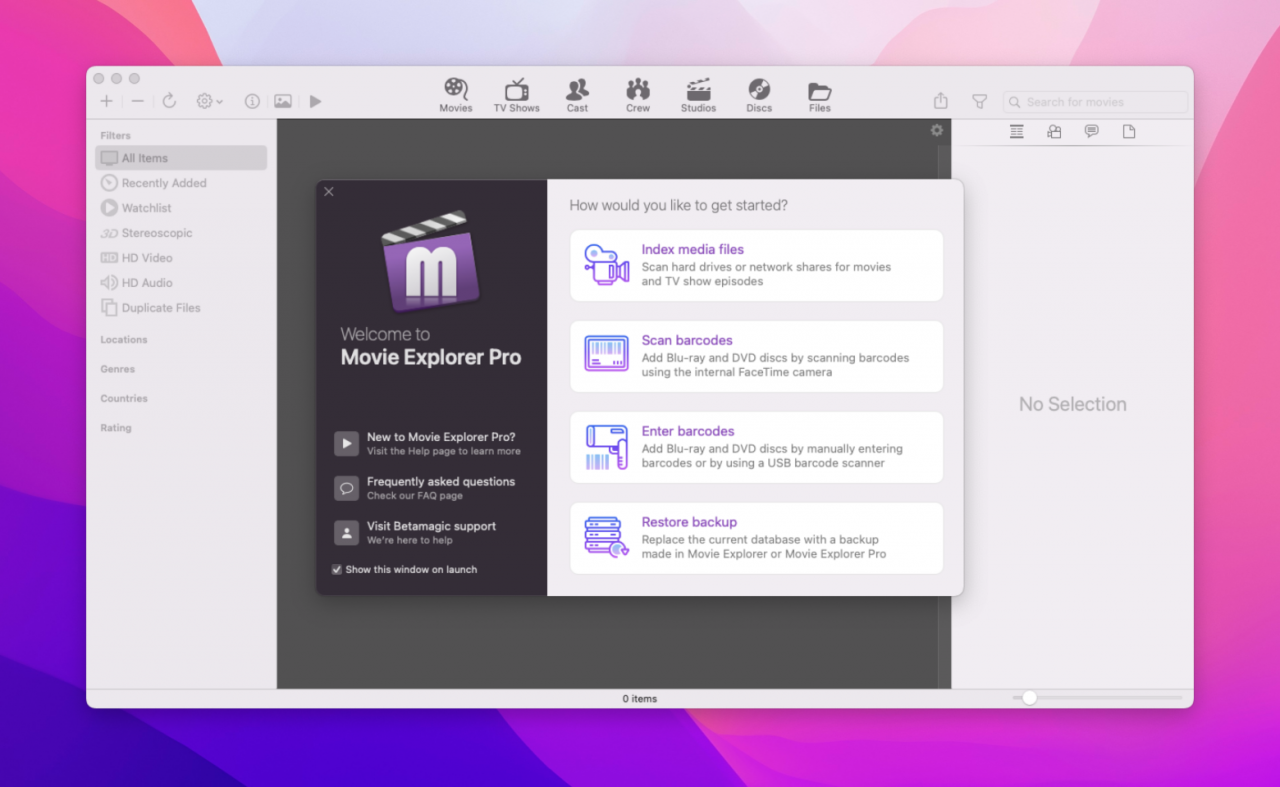Click the share icon in toolbar
Screen dimensions: 1280x787
click(940, 101)
